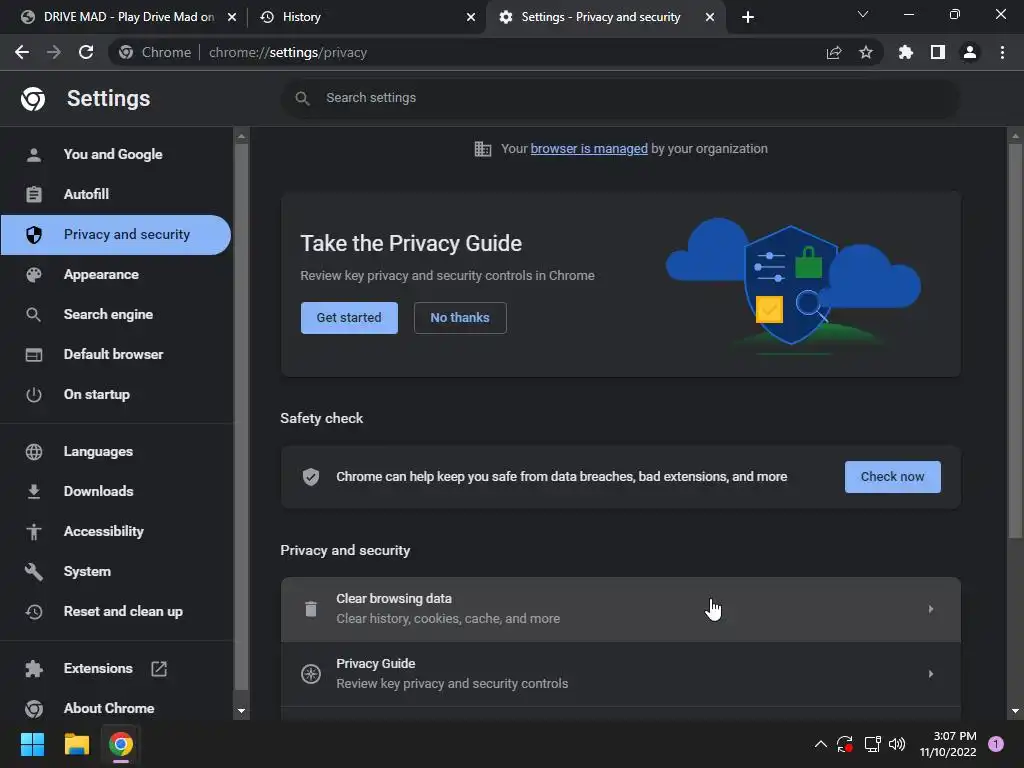
Task: Open external link icon next to Extensions
Action: [159, 668]
